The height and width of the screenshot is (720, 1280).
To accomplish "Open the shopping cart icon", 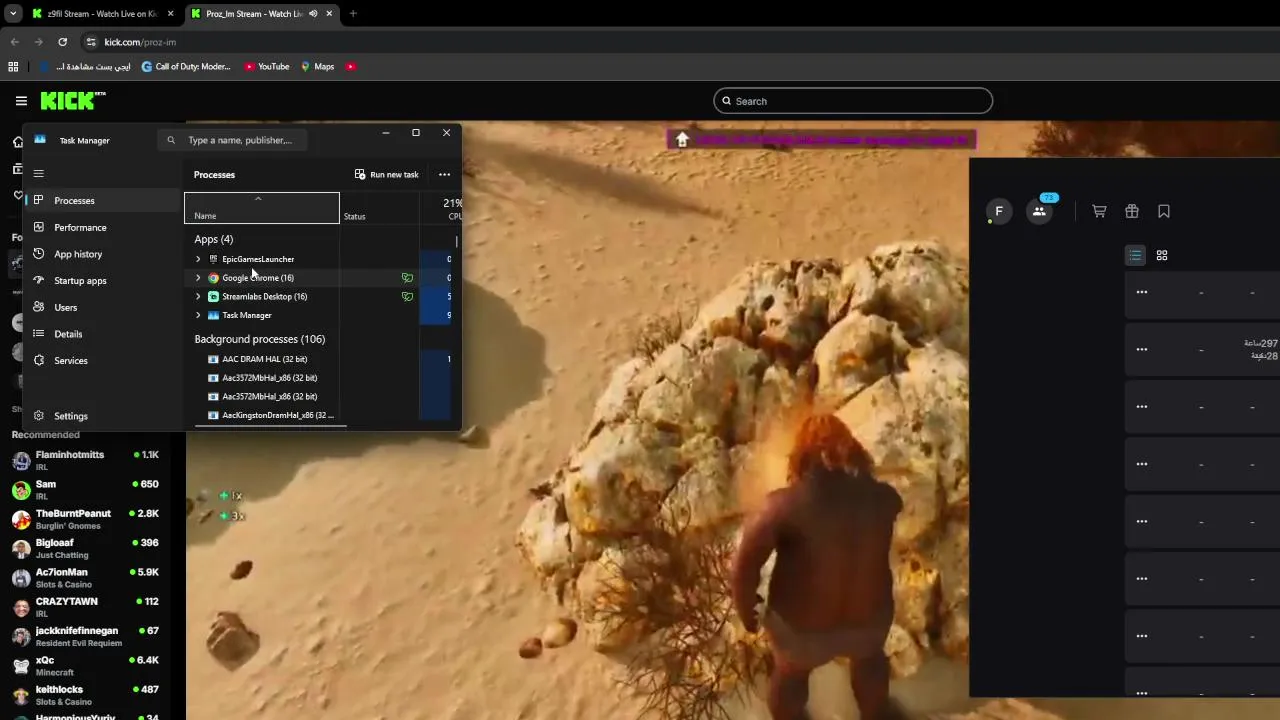I will 1099,211.
